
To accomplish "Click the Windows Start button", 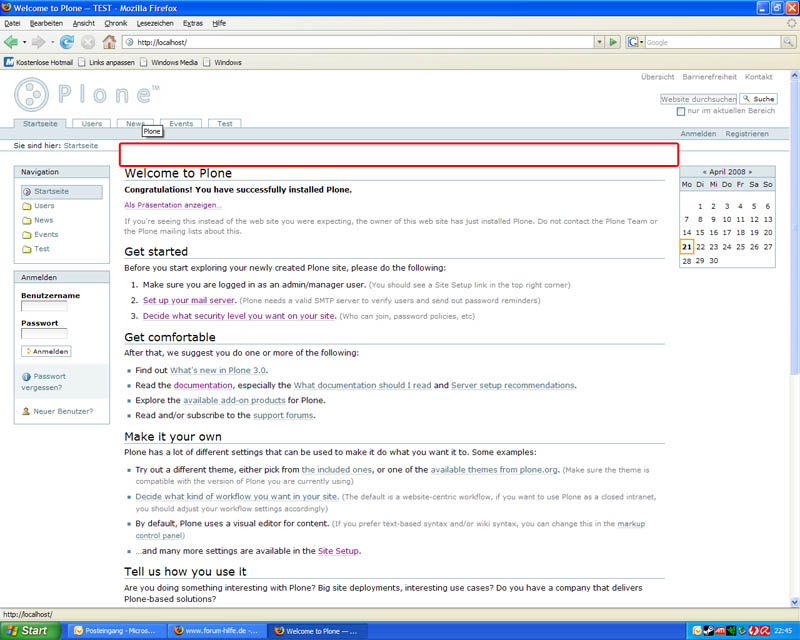I will coord(28,630).
